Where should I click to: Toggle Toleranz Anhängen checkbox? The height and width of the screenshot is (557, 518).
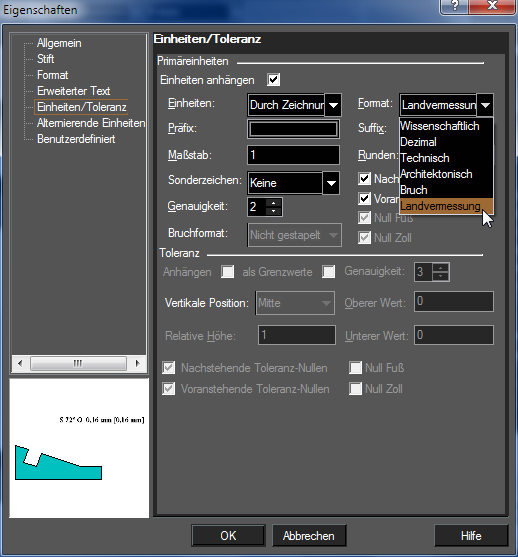click(x=227, y=272)
